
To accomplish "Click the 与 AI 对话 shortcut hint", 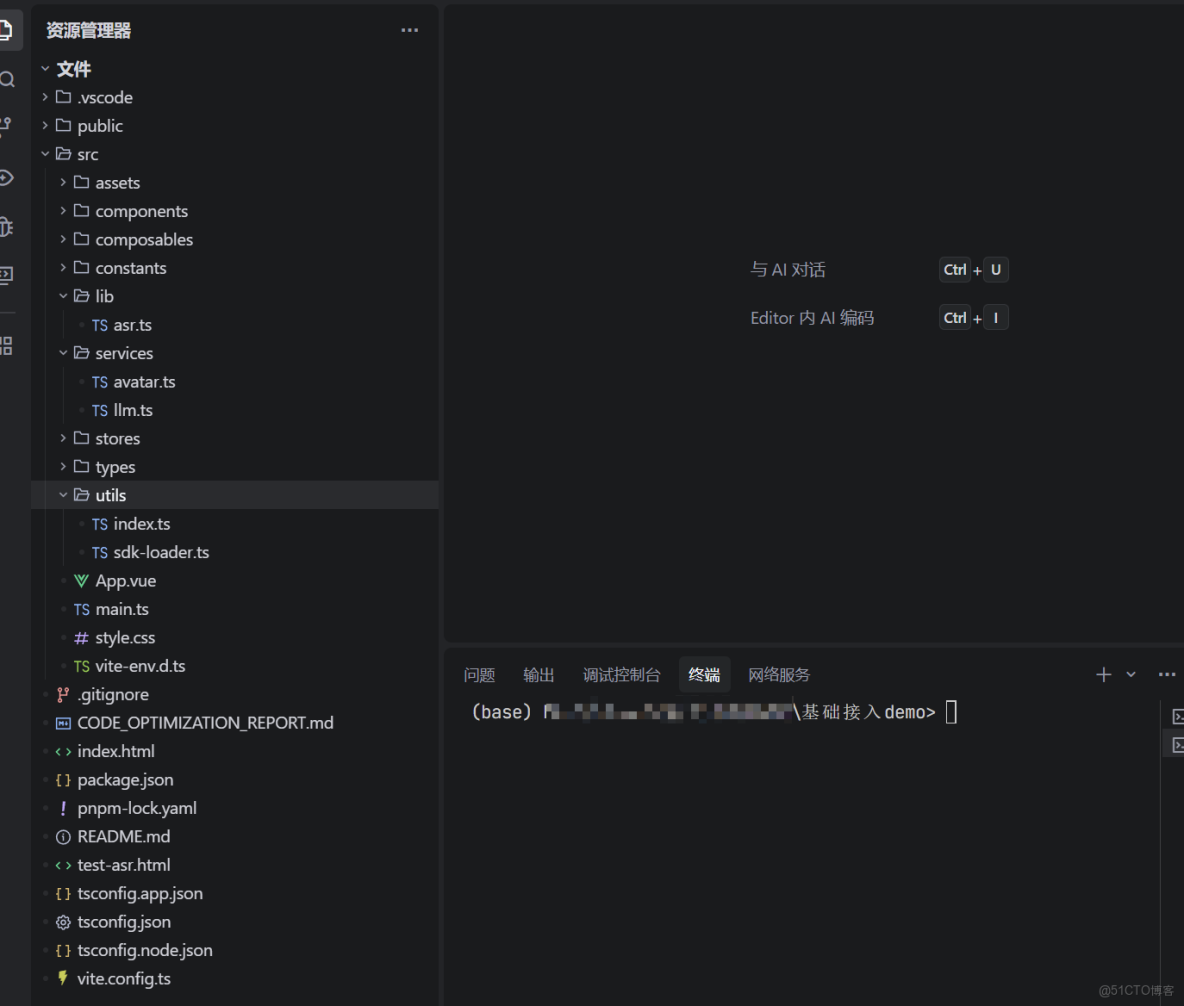I will pyautogui.click(x=788, y=270).
